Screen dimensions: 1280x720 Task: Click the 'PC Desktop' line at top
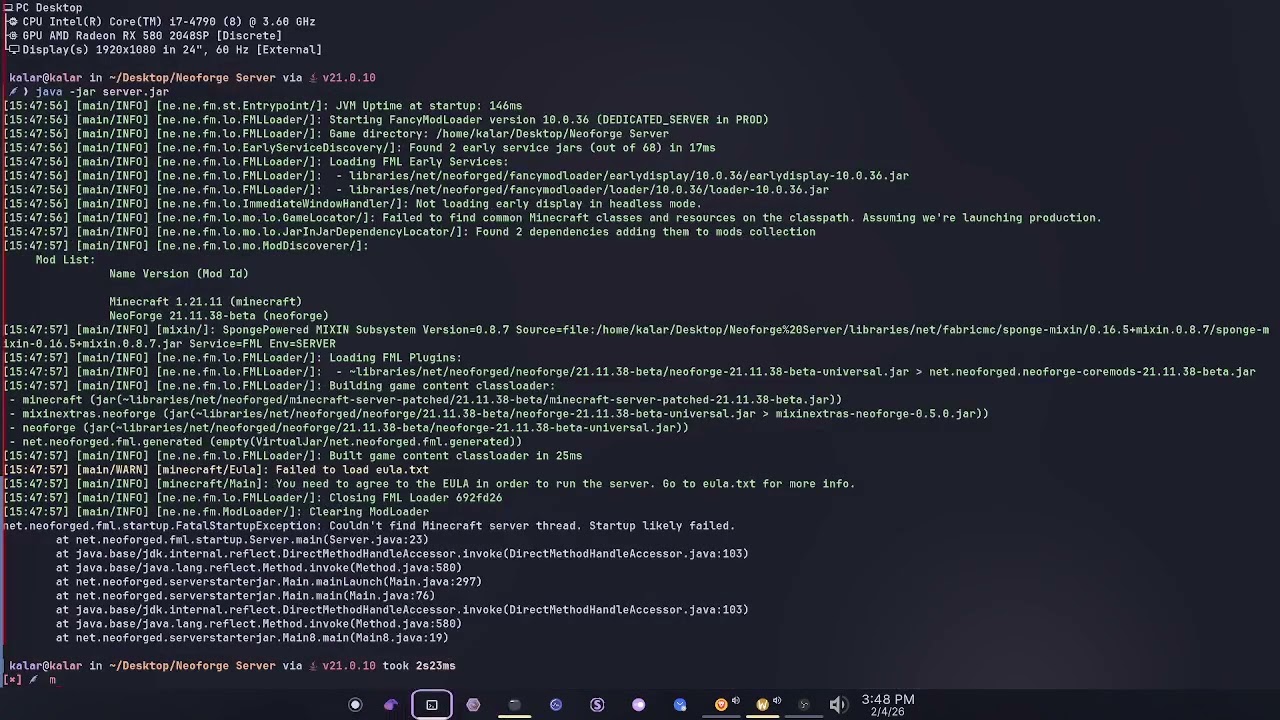(x=43, y=7)
